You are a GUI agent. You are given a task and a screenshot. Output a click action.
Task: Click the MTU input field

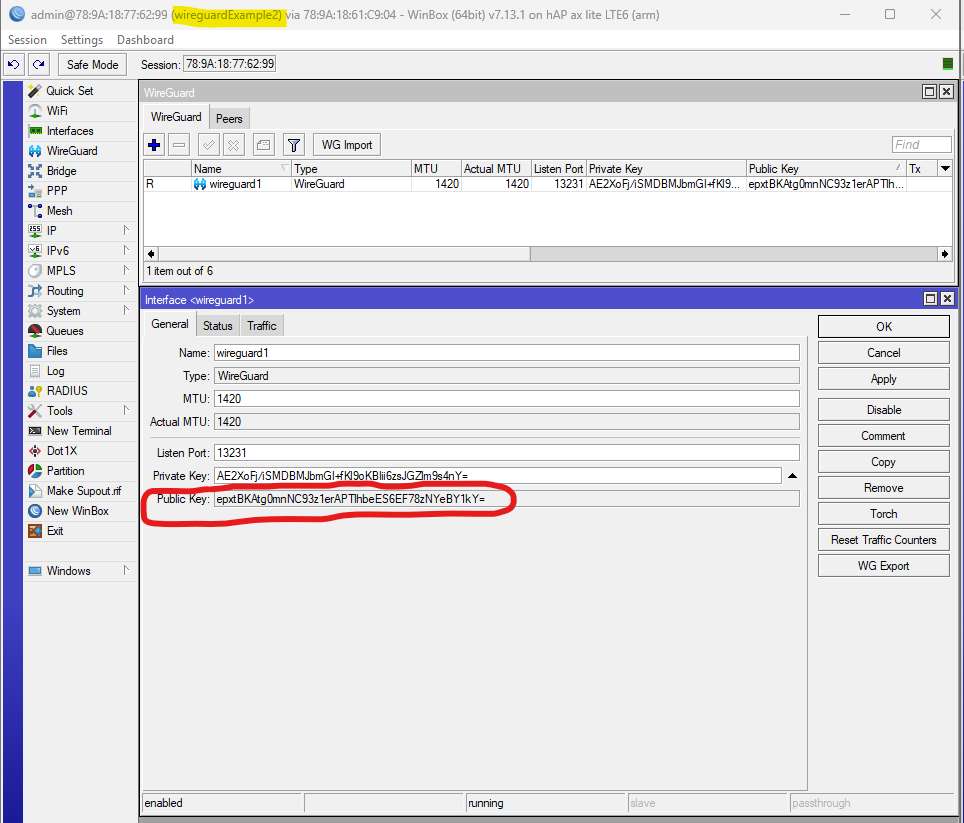tap(507, 399)
